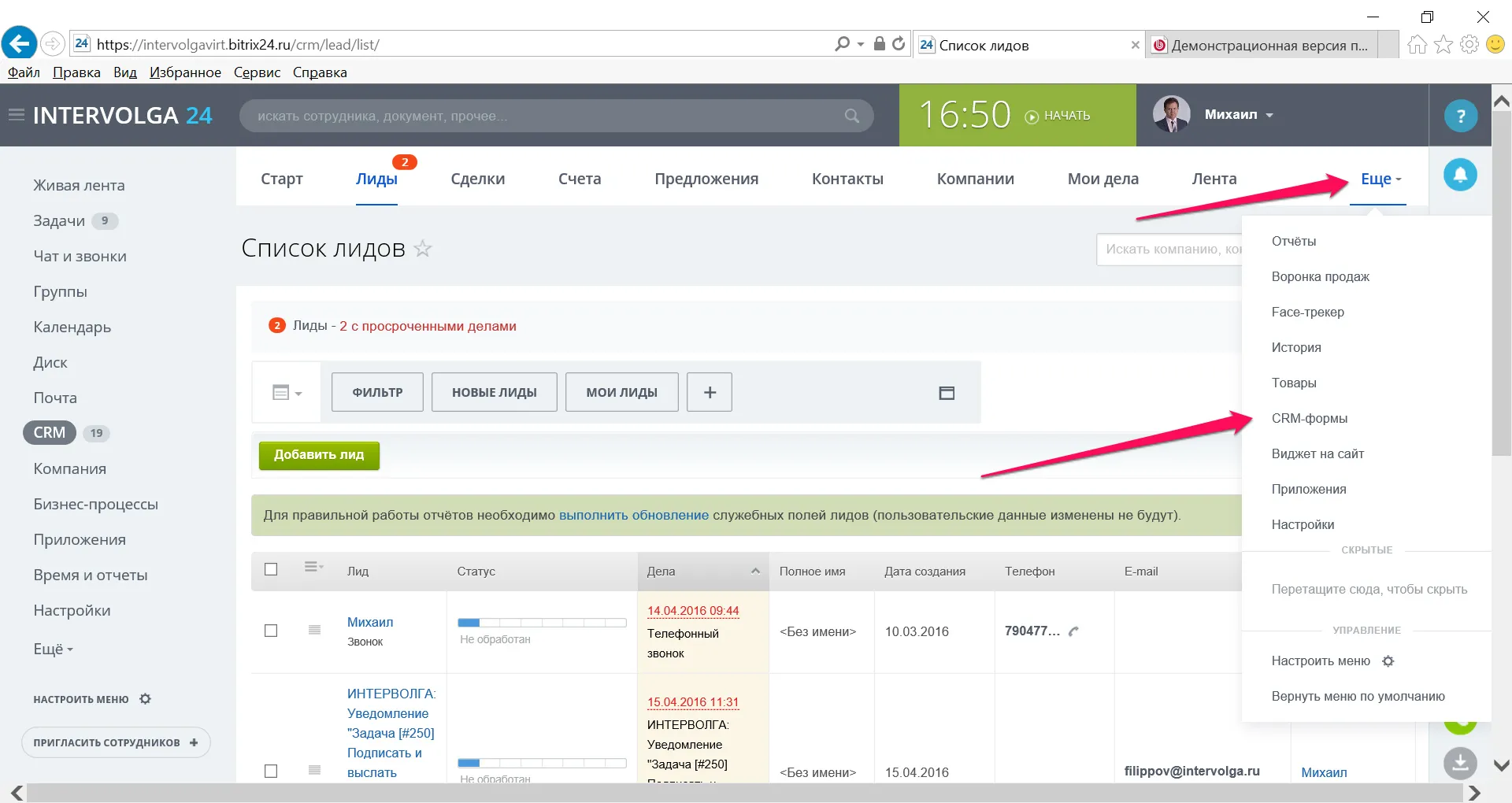Click the filter panel window toggle icon
Viewport: 1512px width, 803px height.
click(x=947, y=393)
